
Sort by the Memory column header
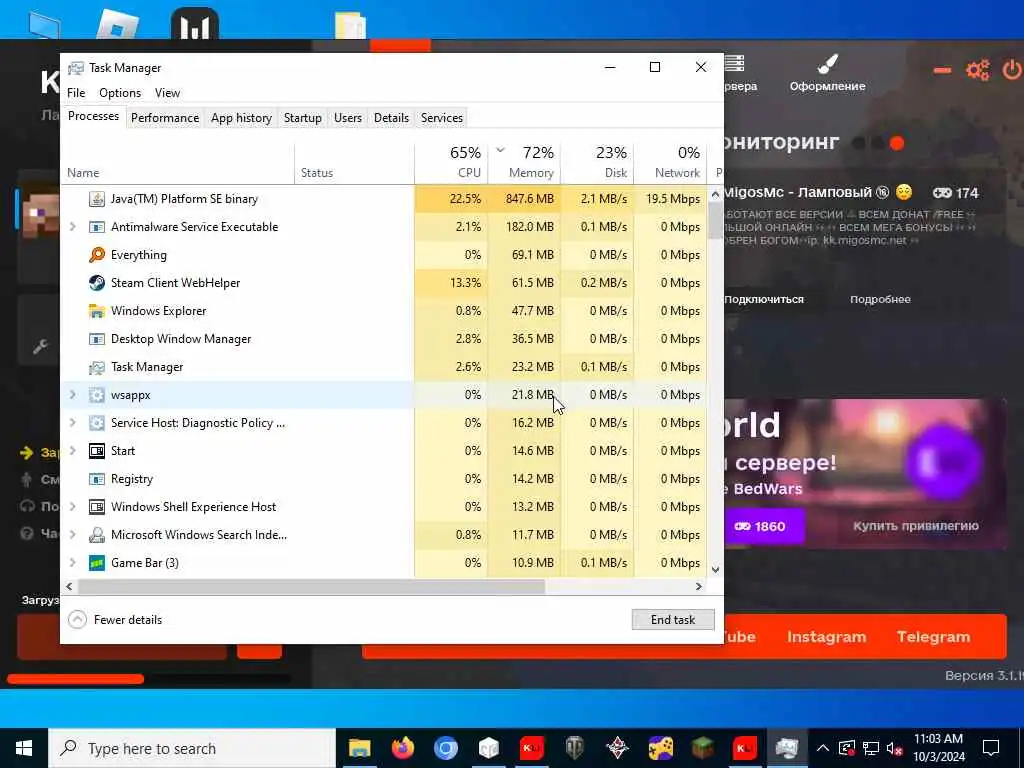(x=524, y=162)
